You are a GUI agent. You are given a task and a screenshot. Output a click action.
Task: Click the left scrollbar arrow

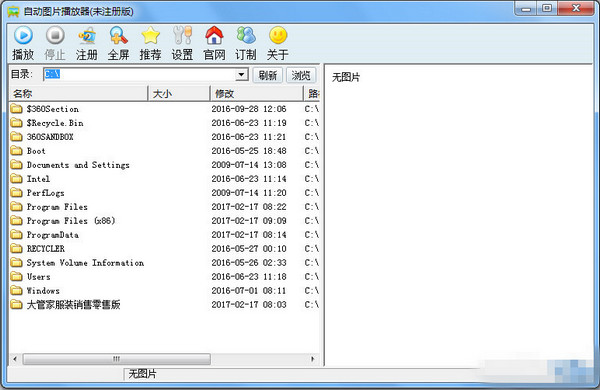tap(15, 359)
